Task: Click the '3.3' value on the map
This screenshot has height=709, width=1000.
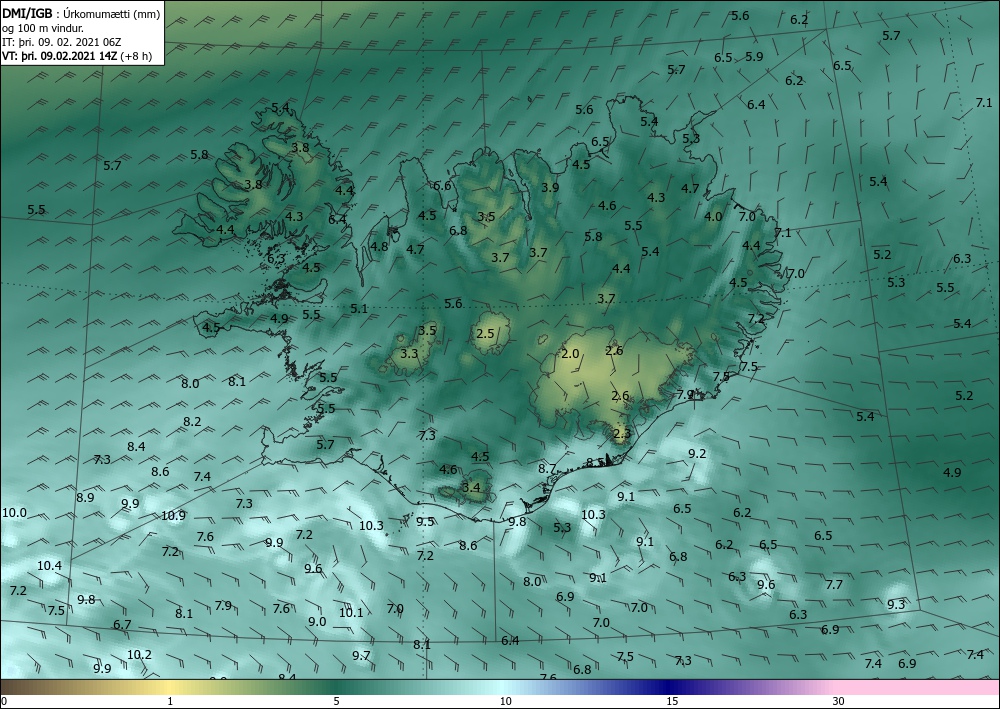Action: [x=409, y=353]
